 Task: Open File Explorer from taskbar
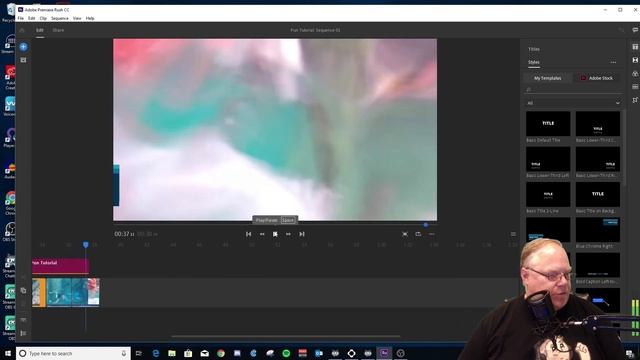click(x=172, y=353)
